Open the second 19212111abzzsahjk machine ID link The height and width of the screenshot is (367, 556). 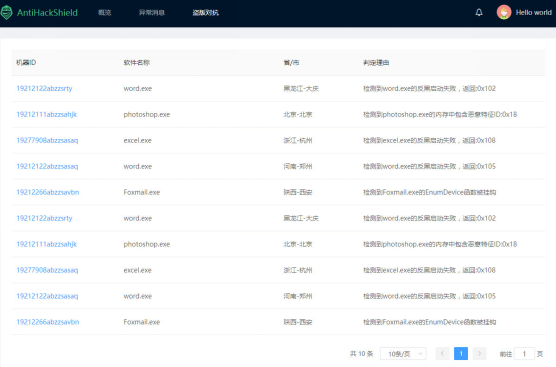[x=46, y=244]
